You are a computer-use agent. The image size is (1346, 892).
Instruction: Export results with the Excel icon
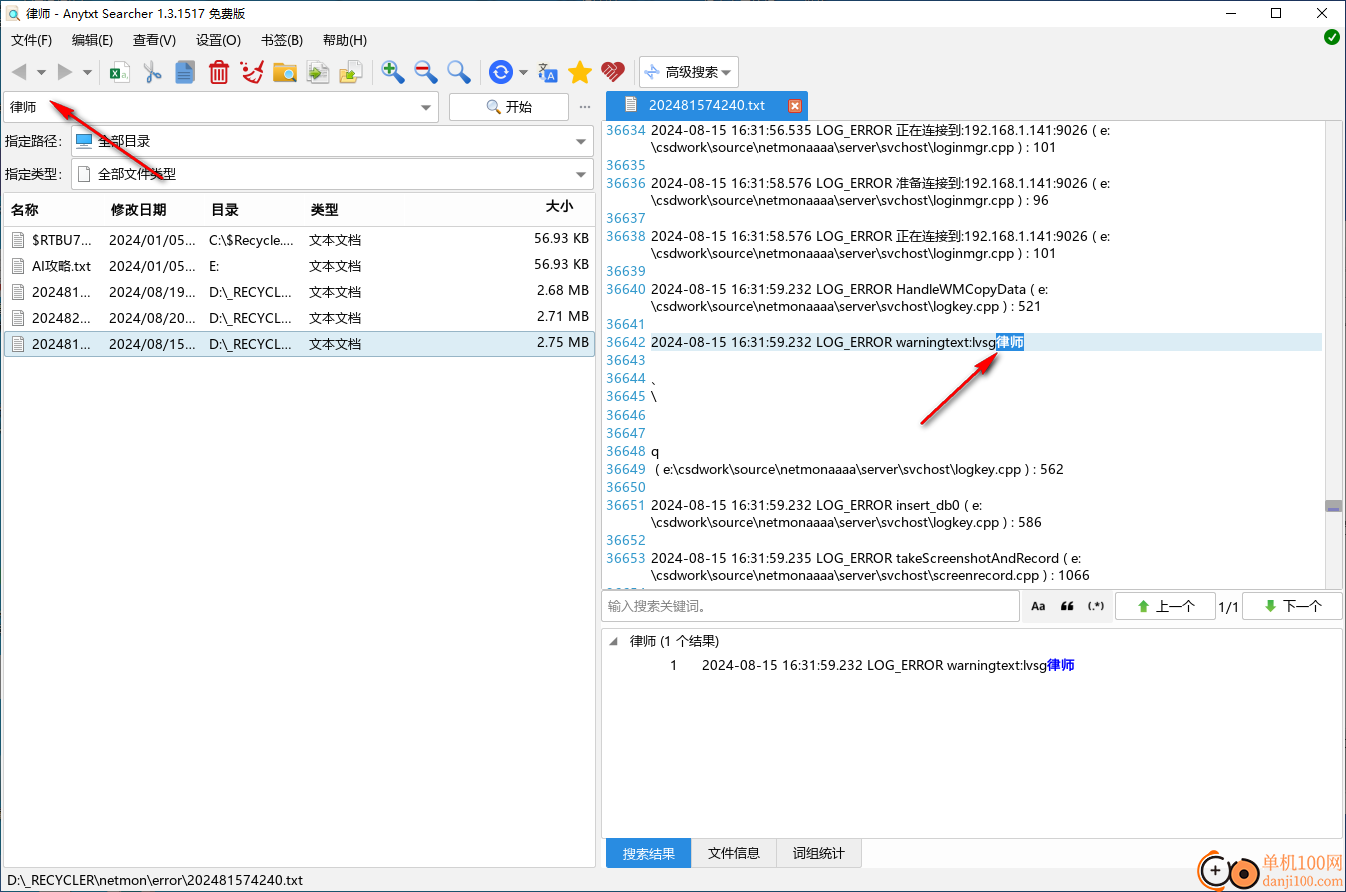point(120,72)
